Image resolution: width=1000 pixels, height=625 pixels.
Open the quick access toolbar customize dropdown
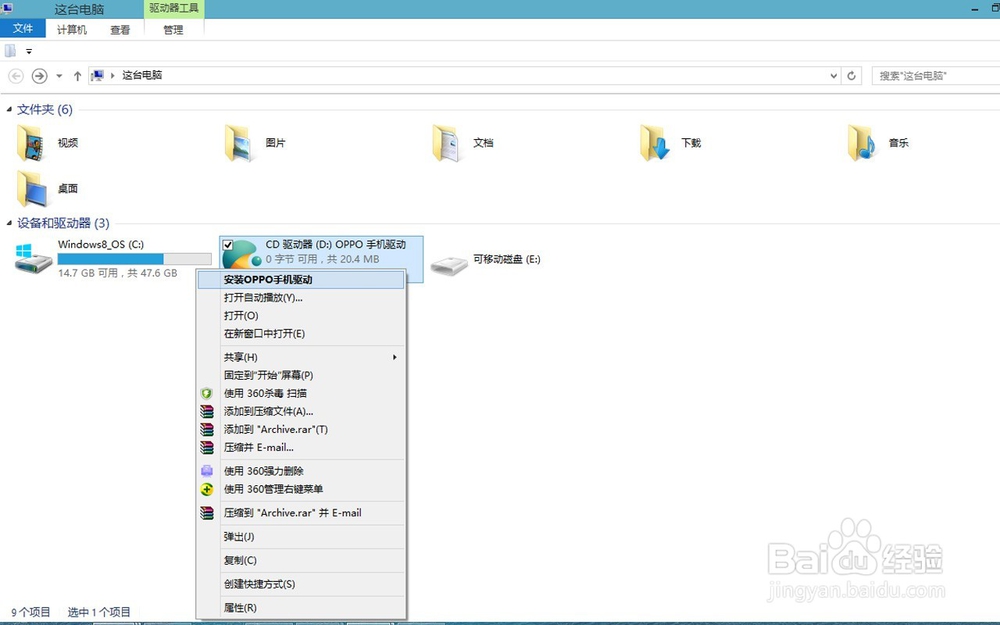[29, 51]
